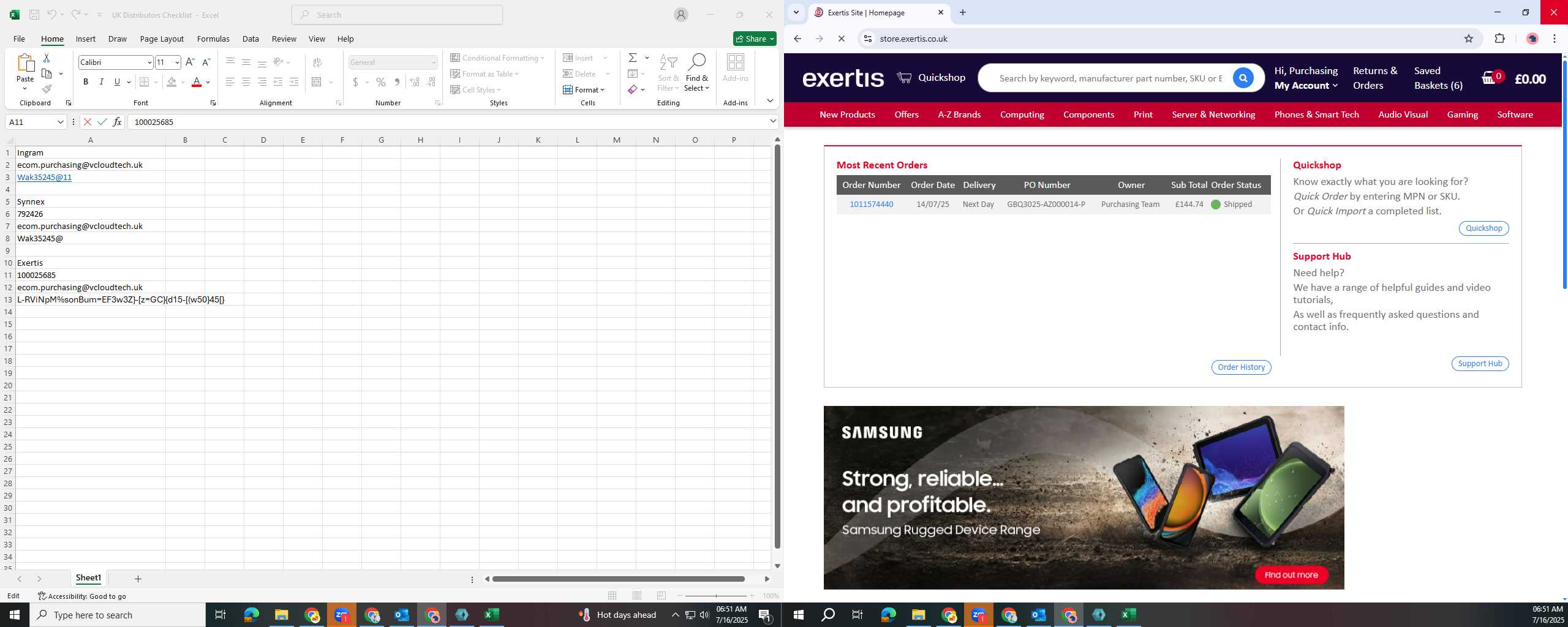Screen dimensions: 1568x627
Task: Click the Add-ins icon
Action: [735, 62]
